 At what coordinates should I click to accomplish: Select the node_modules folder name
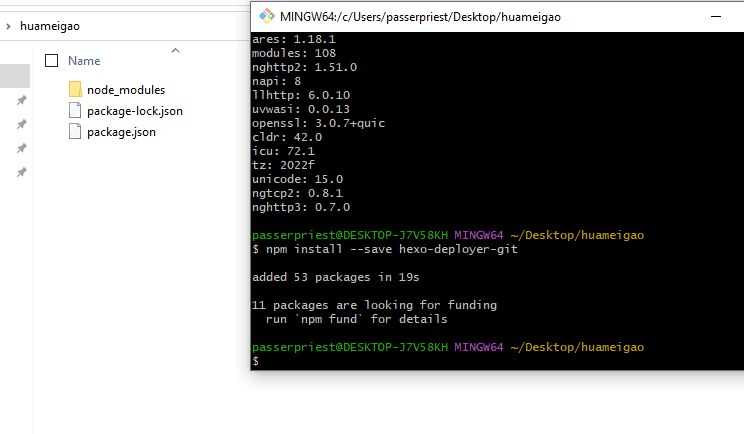(126, 90)
